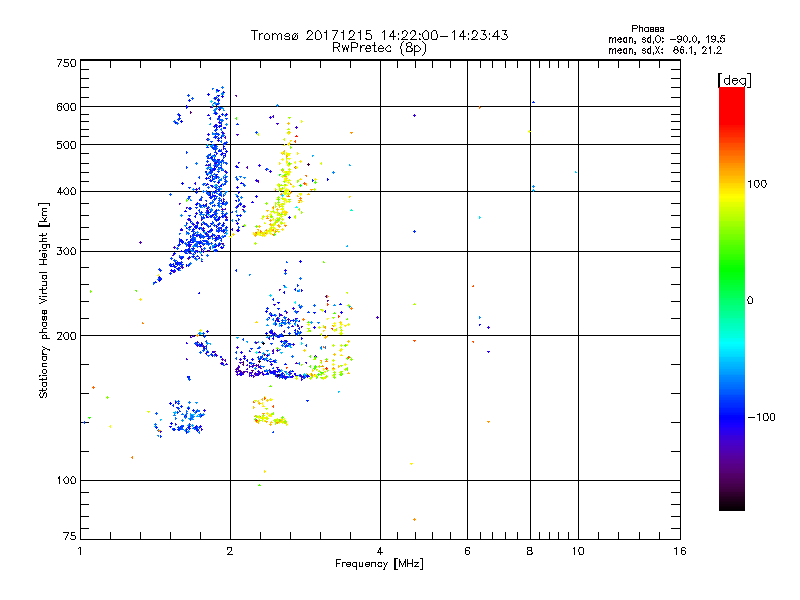Click the x-axis tick label '2'

pyautogui.click(x=230, y=551)
